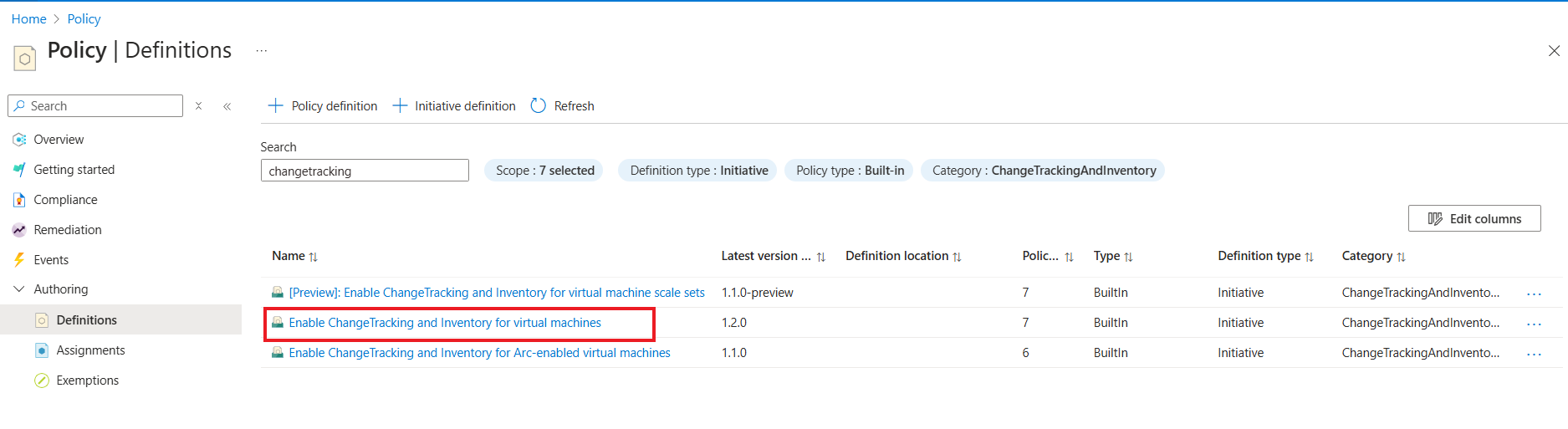
Task: Go to Compliance in the sidebar
Action: 65,200
